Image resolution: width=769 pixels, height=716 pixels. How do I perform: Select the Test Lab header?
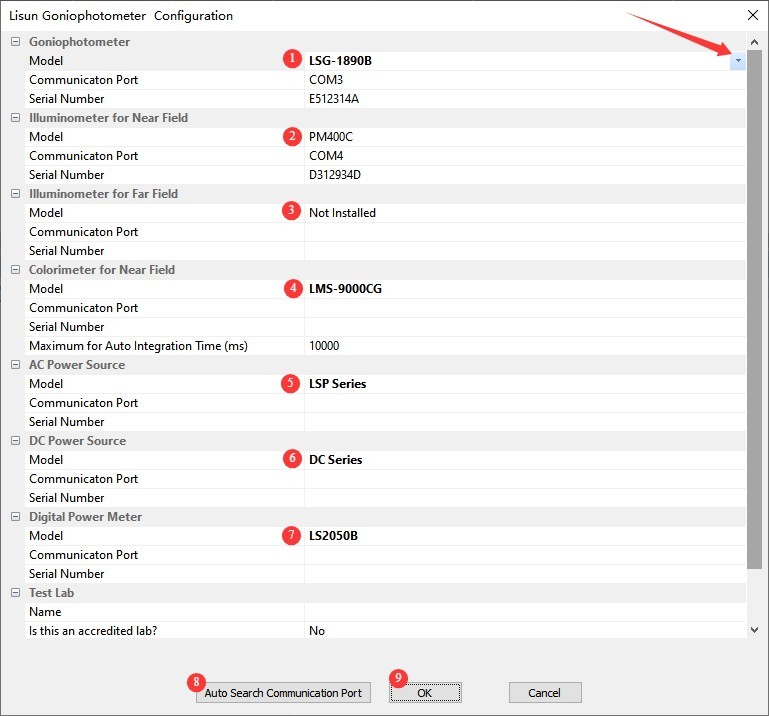(x=51, y=593)
